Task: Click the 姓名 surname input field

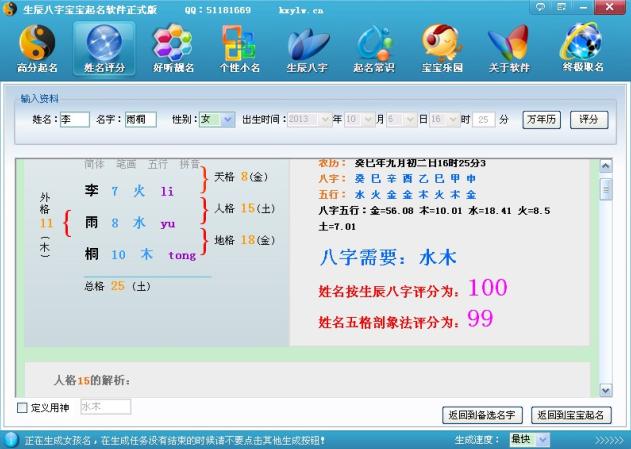Action: click(x=74, y=119)
